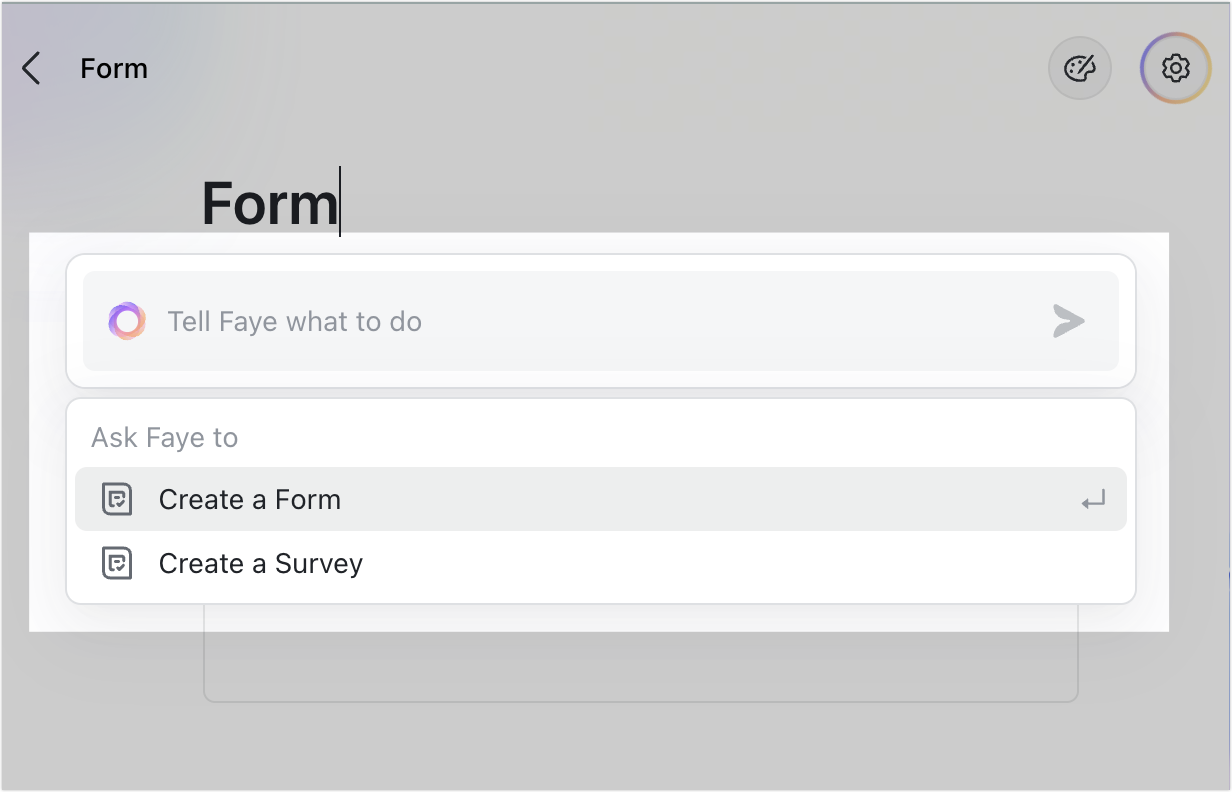This screenshot has width=1232, height=792.
Task: Click the "Form" page title heading
Action: pos(269,204)
